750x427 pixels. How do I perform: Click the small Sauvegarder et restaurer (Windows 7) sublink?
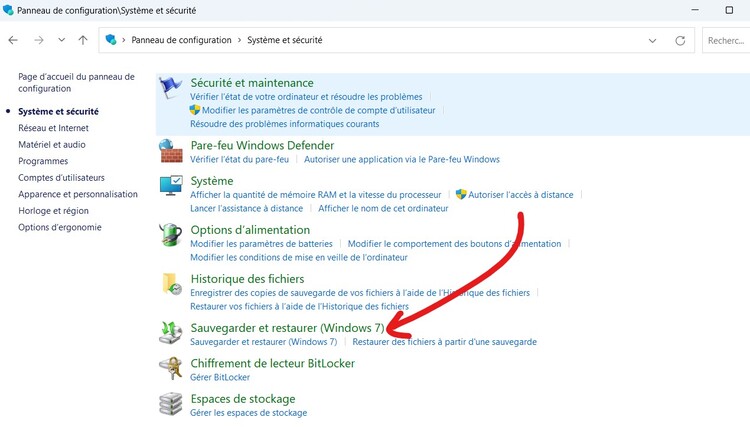point(264,342)
